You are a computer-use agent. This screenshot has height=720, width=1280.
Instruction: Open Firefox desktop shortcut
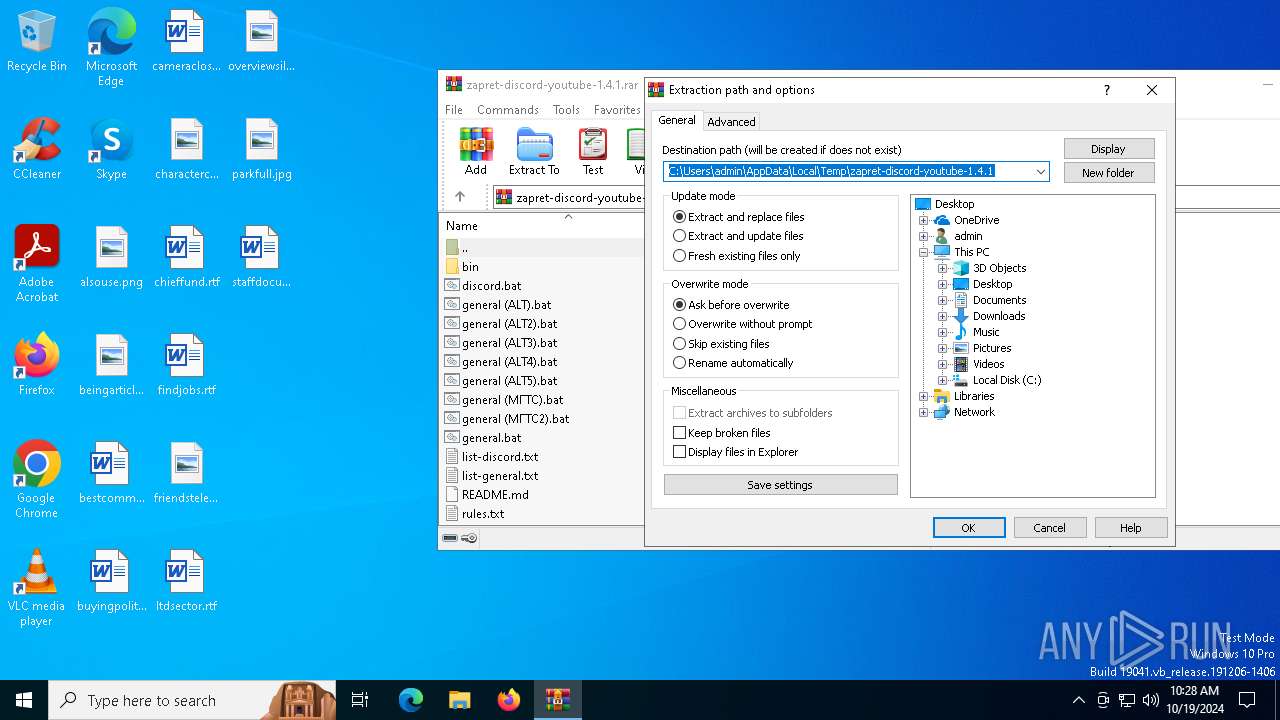(x=37, y=365)
